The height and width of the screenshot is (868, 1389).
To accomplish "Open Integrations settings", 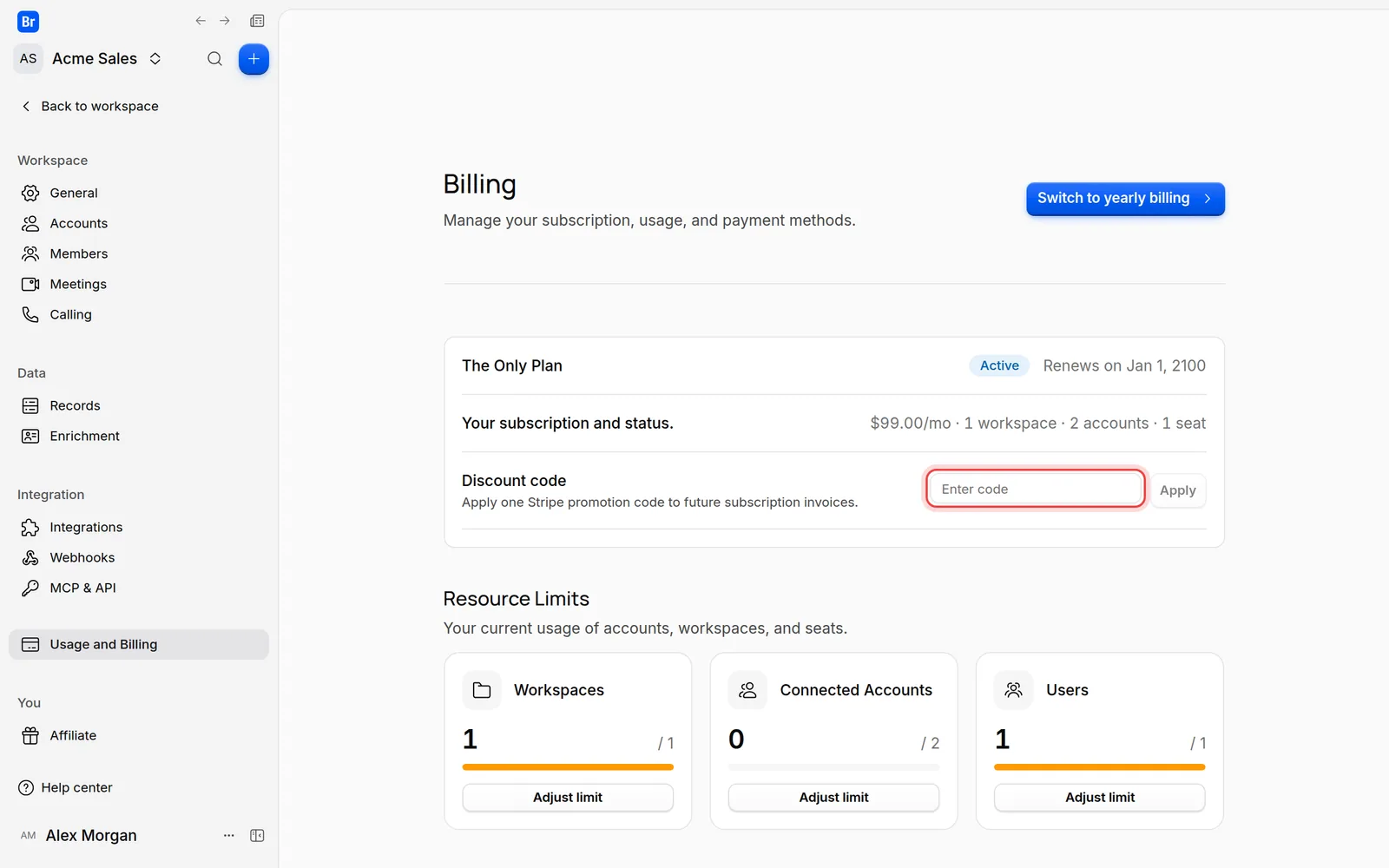I will point(139,527).
